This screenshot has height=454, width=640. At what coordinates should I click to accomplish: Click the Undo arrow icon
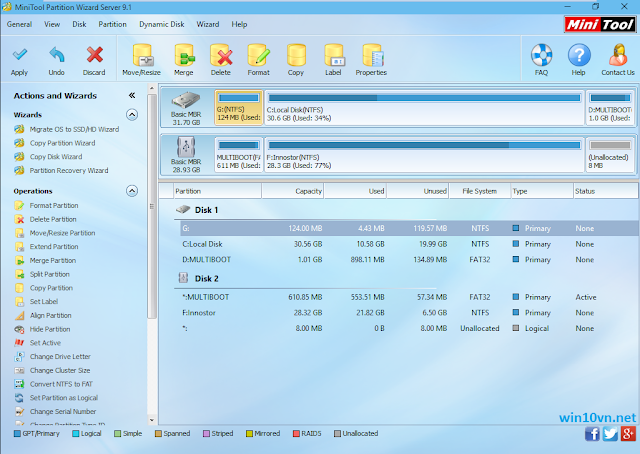tap(57, 55)
